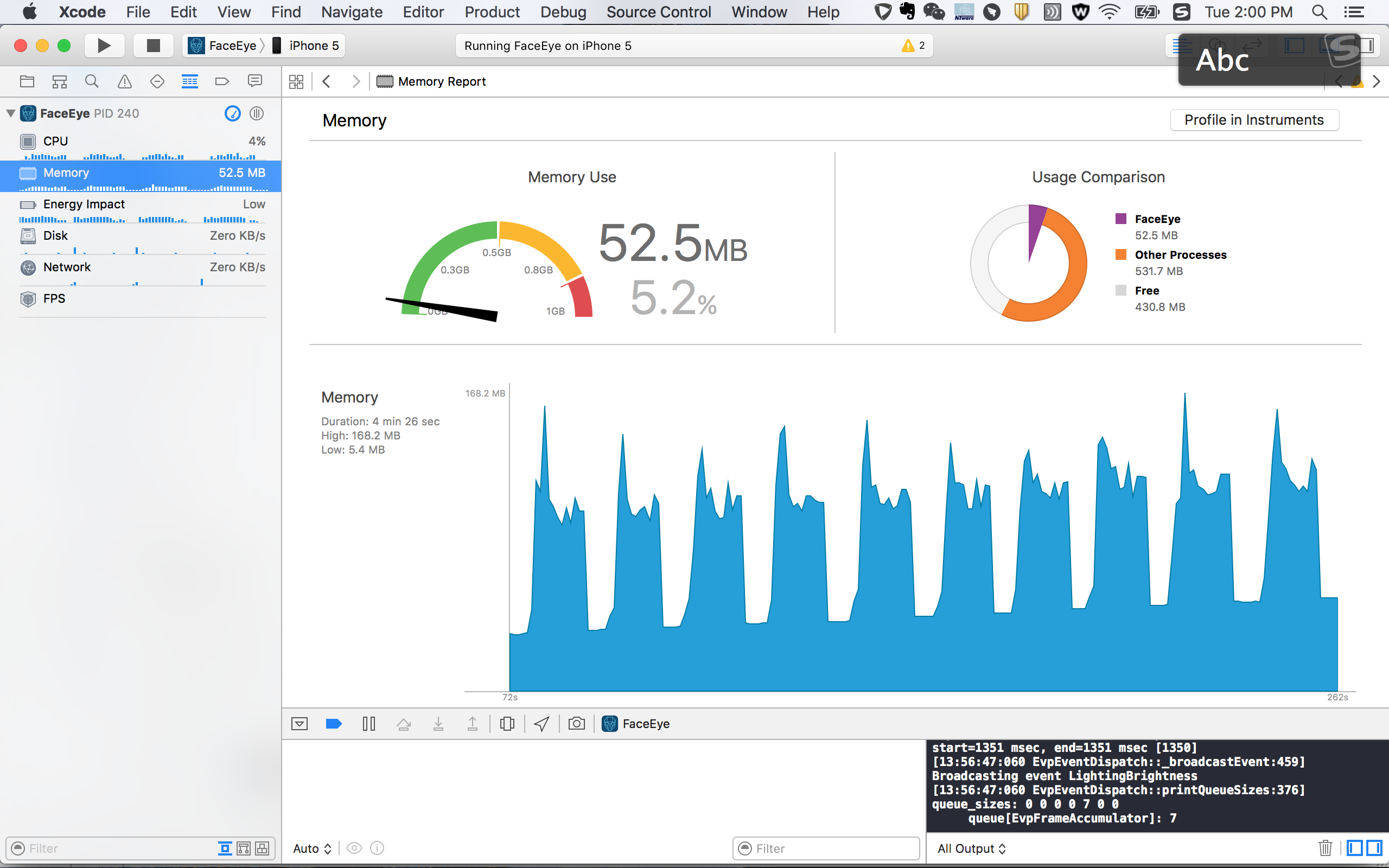Toggle the breakpoints activation button

334,723
